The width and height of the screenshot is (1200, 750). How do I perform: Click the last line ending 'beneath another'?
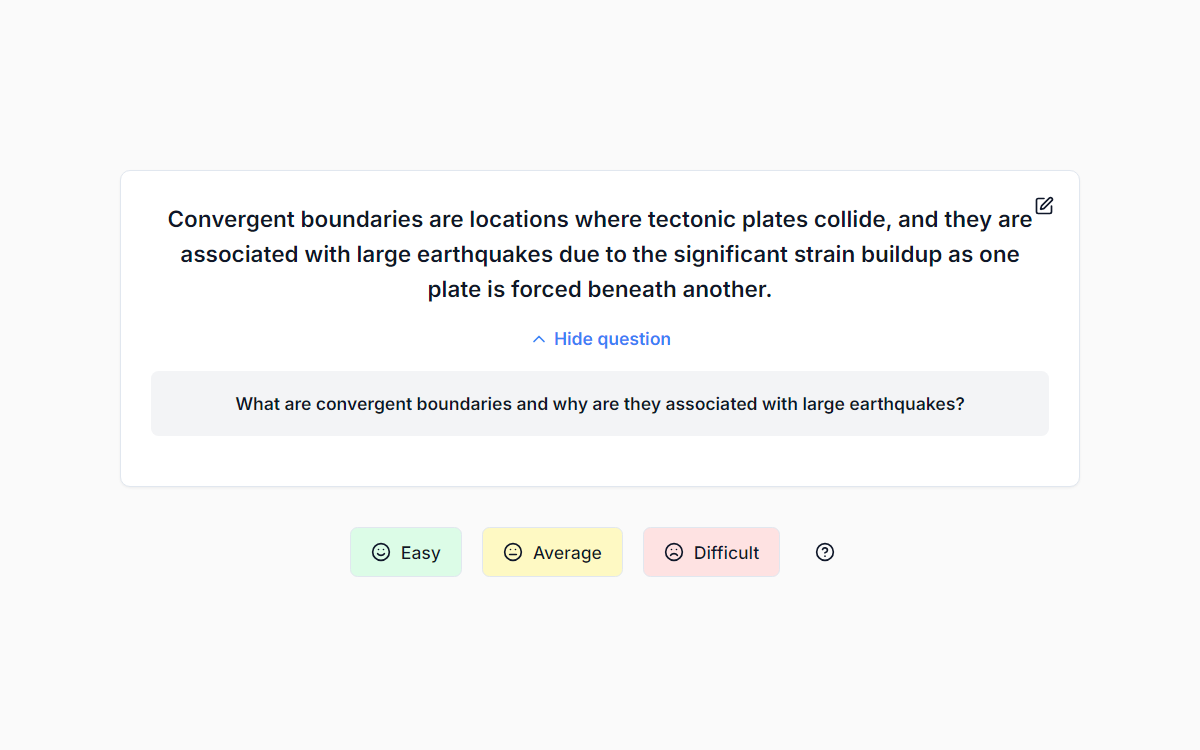click(600, 290)
